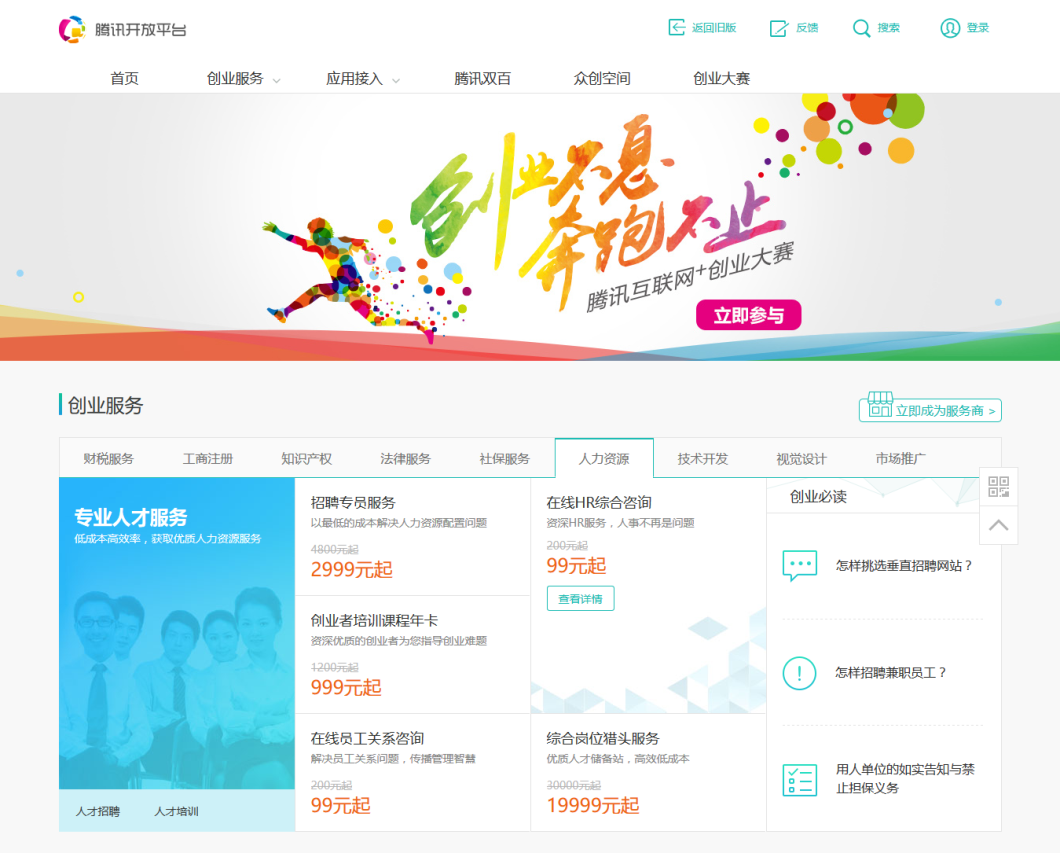The height and width of the screenshot is (853, 1060).
Task: Switch to the 工商注册 tab
Action: click(208, 459)
